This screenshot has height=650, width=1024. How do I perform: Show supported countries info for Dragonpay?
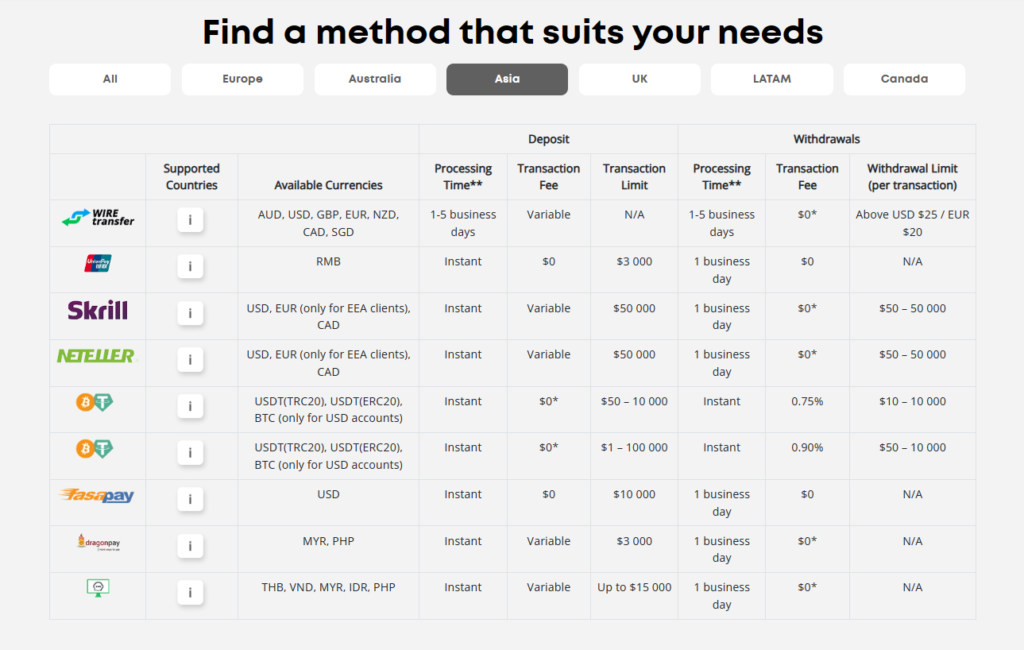tap(190, 546)
